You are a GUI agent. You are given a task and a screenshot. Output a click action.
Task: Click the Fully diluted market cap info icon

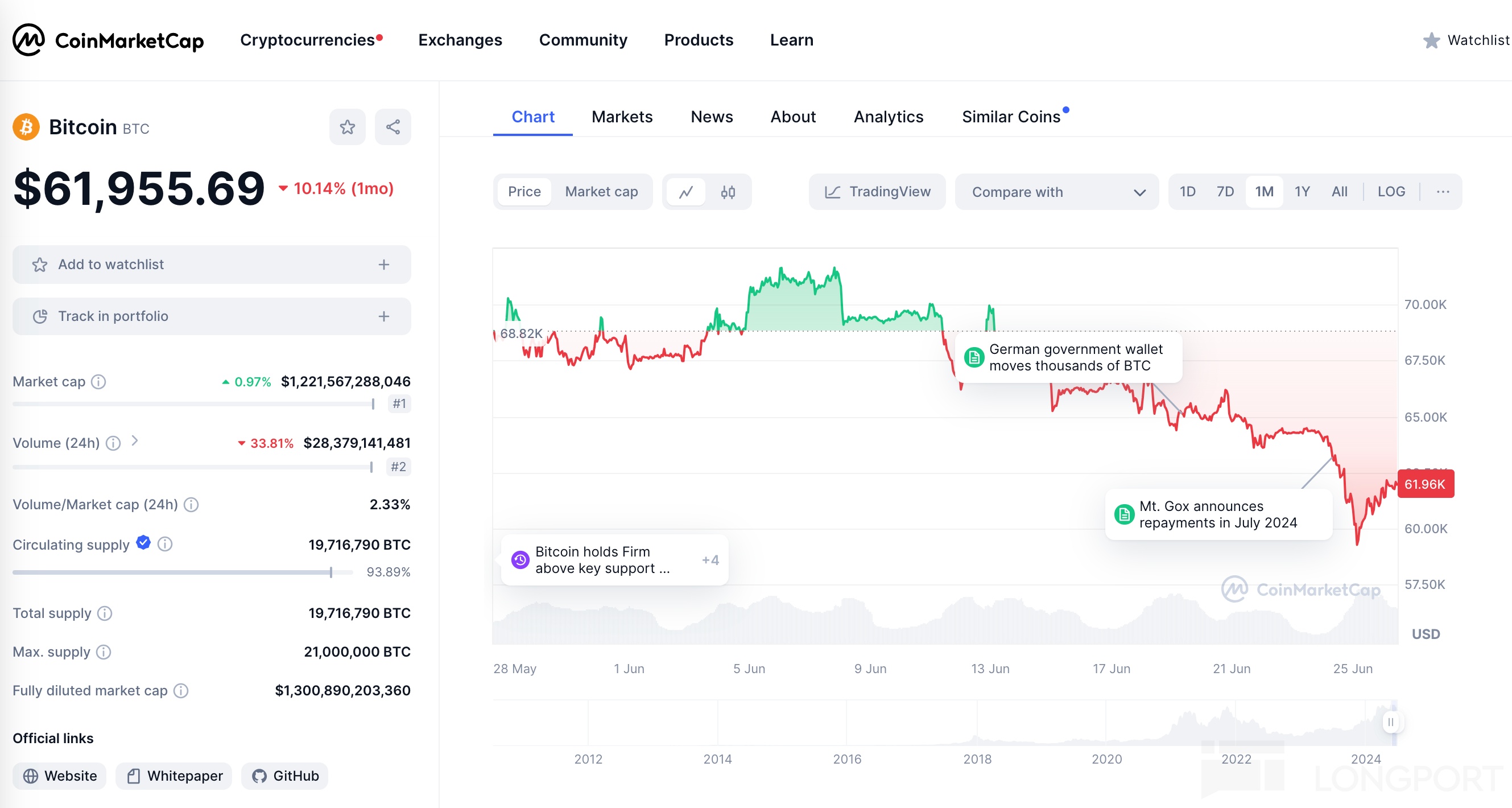[x=181, y=691]
